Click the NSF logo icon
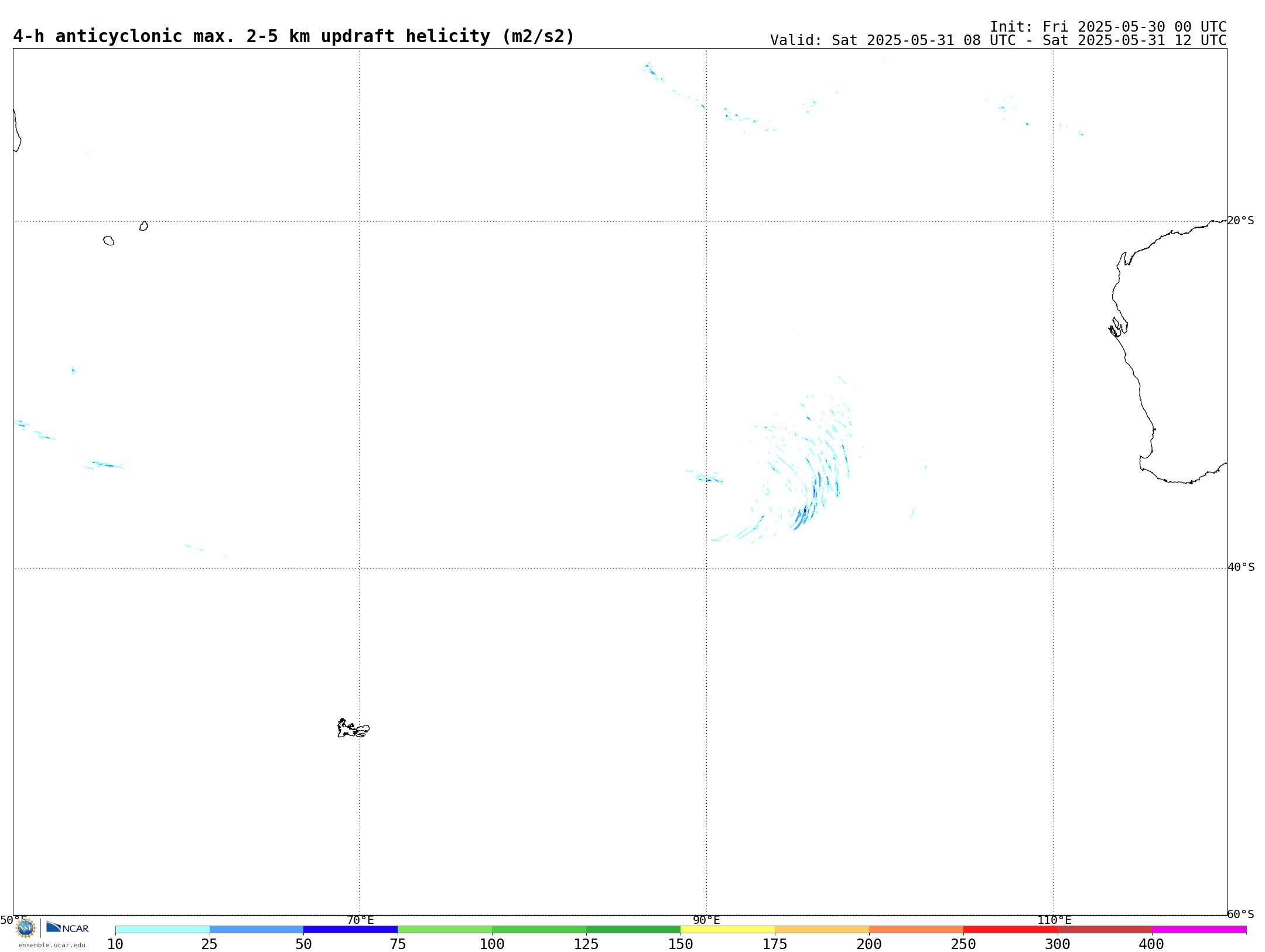 point(25,927)
